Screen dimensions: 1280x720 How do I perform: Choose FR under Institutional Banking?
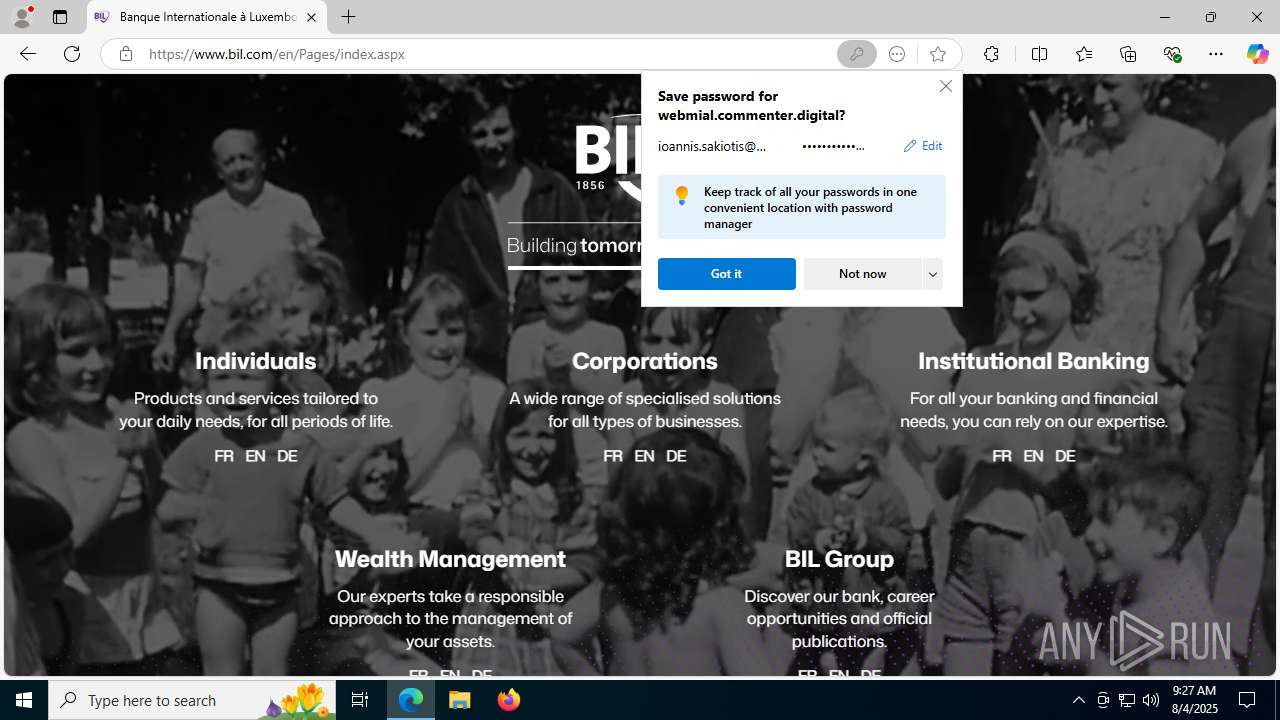pos(1002,456)
